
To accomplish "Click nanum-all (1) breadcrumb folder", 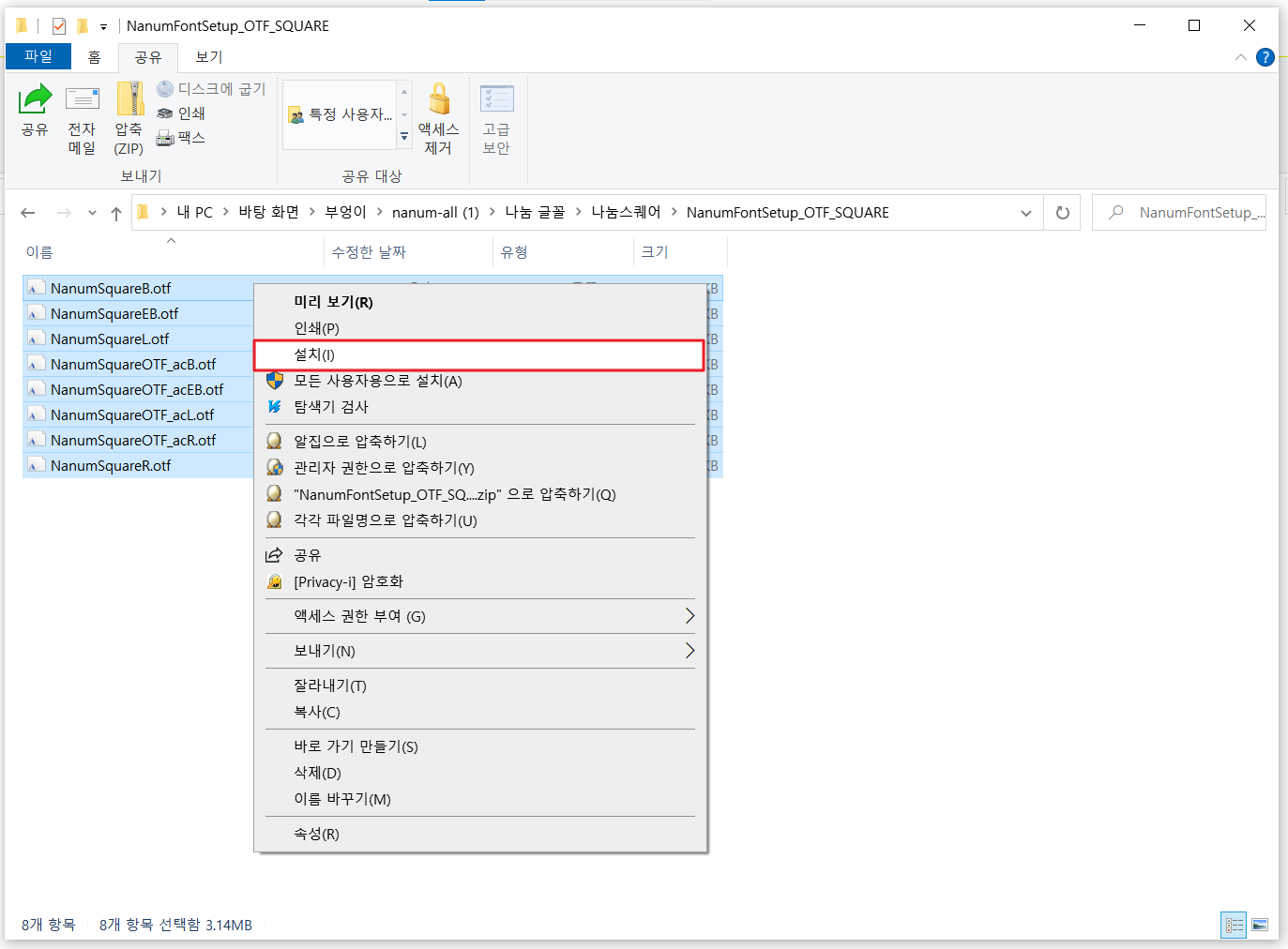I will pyautogui.click(x=435, y=213).
